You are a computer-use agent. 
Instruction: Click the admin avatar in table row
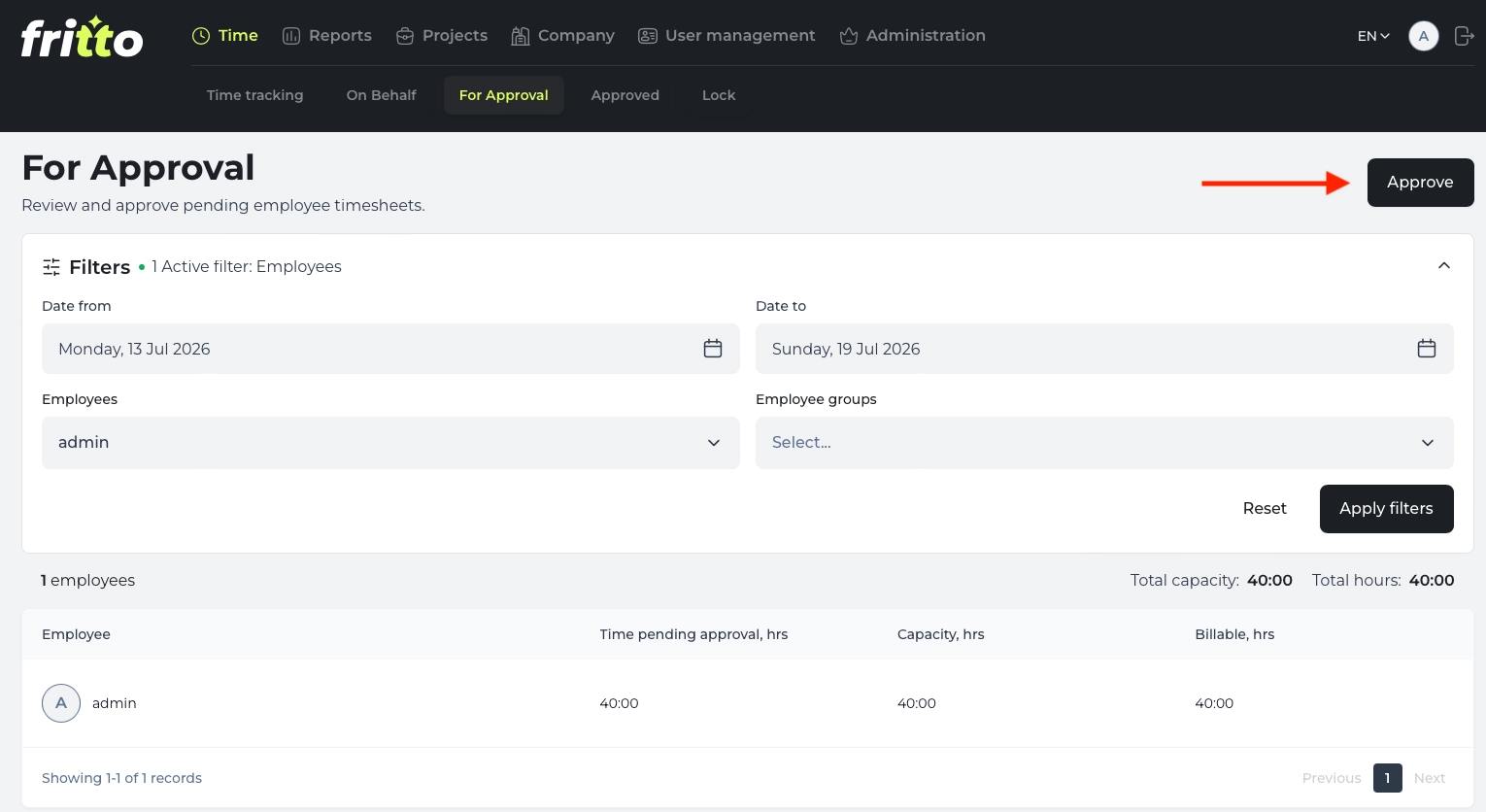tap(61, 703)
